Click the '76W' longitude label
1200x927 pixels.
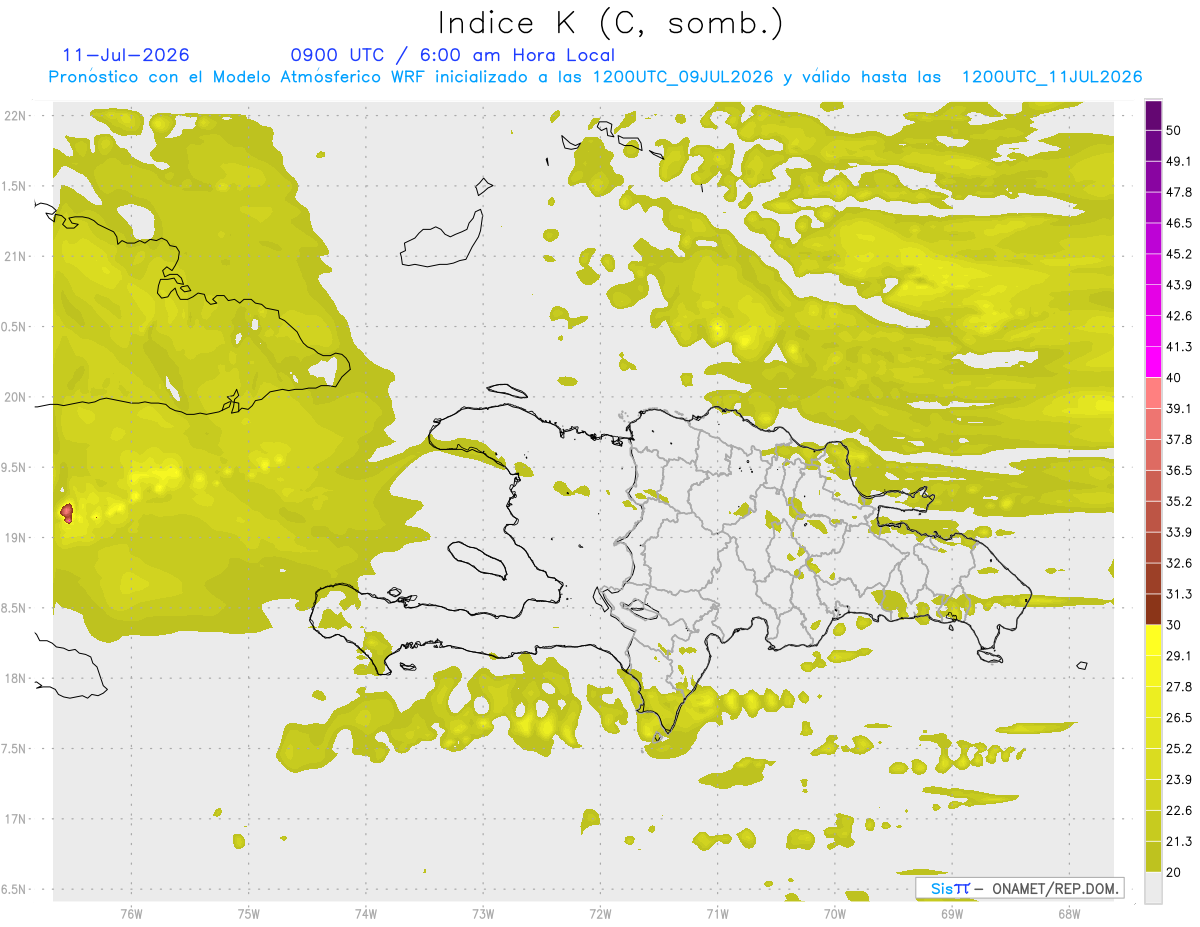pyautogui.click(x=131, y=913)
